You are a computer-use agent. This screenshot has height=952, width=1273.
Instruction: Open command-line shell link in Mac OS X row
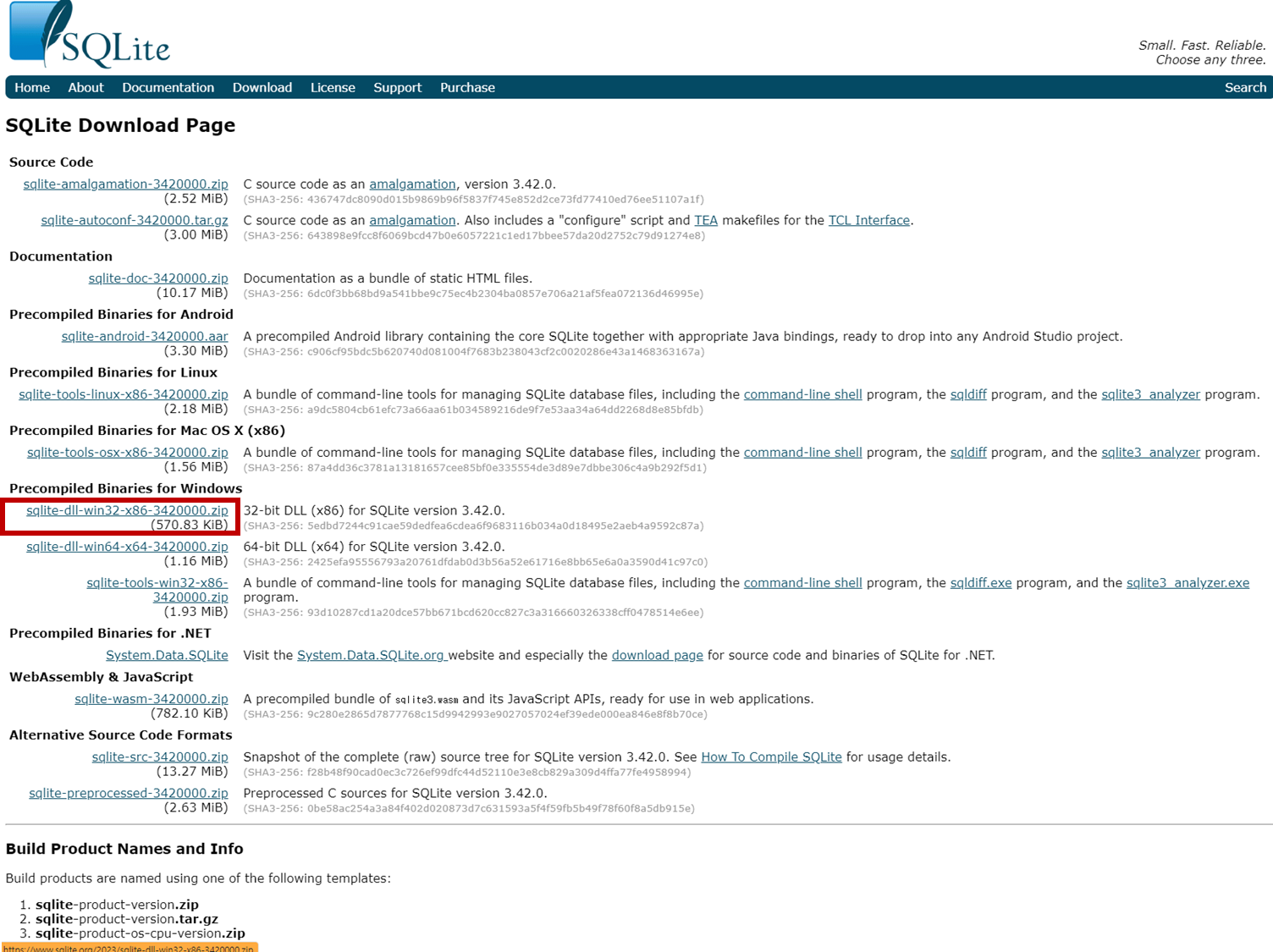click(802, 452)
